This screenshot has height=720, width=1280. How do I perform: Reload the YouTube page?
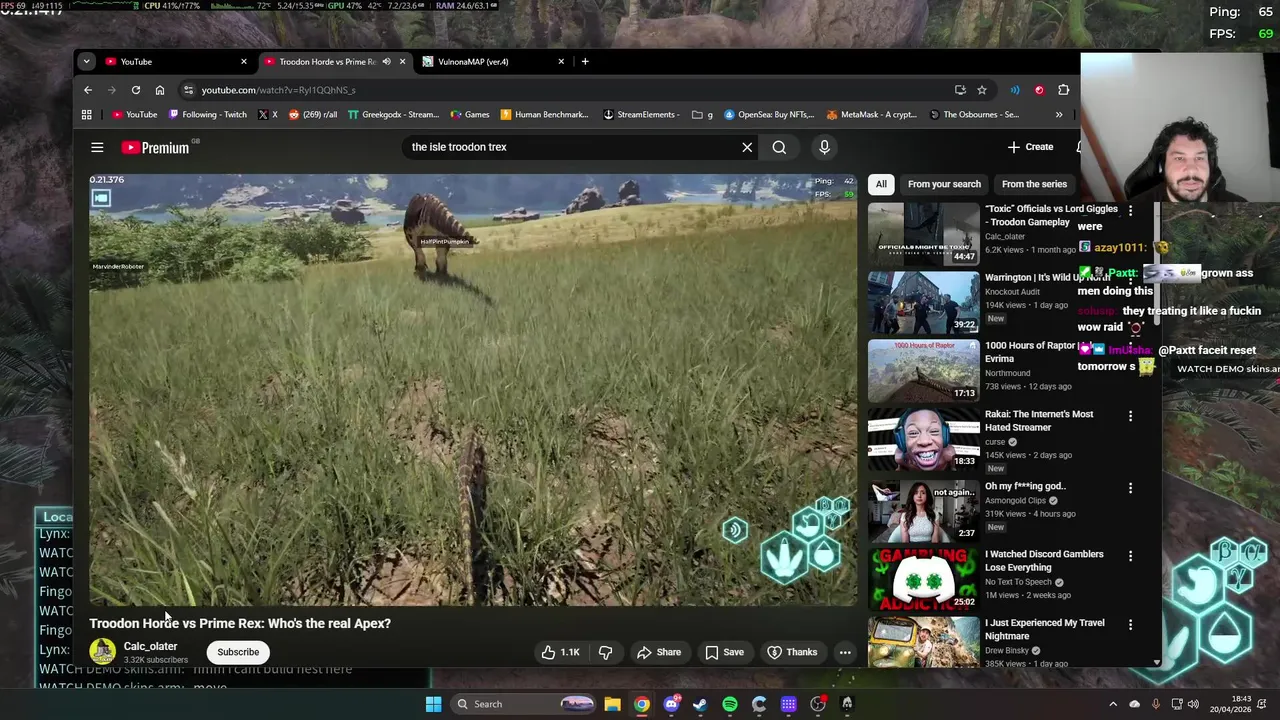(x=136, y=90)
